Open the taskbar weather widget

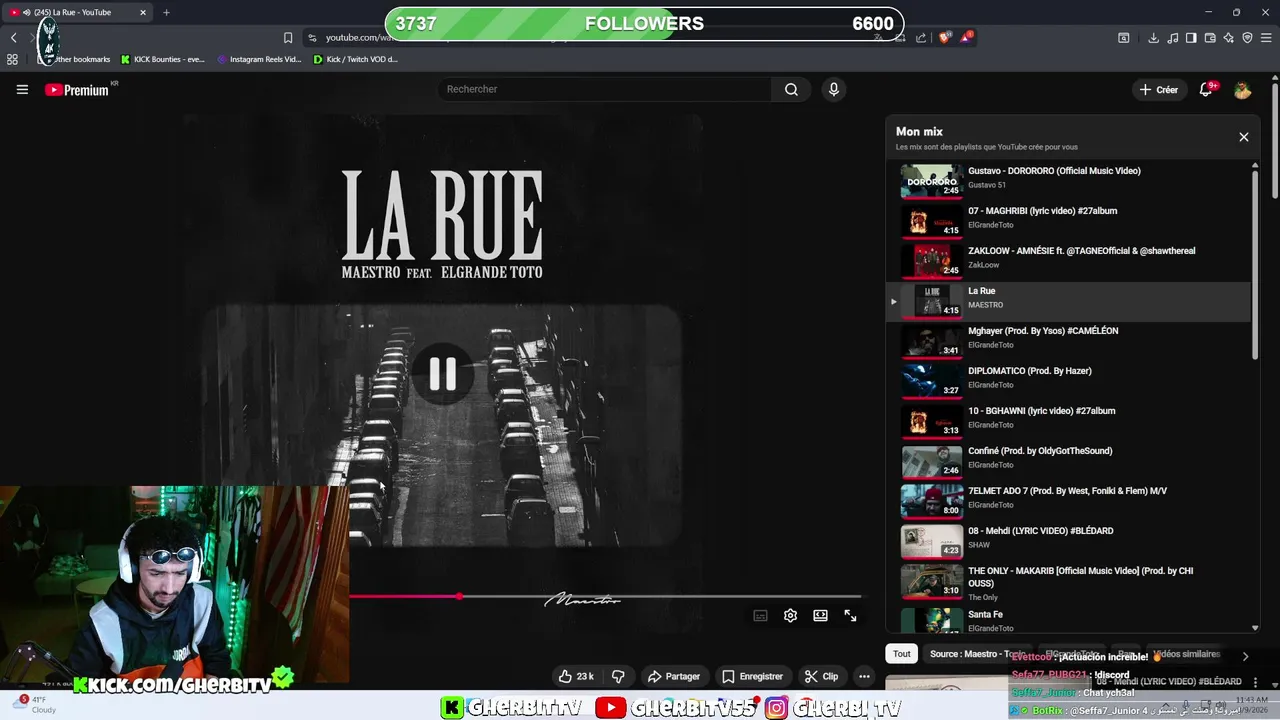click(35, 705)
